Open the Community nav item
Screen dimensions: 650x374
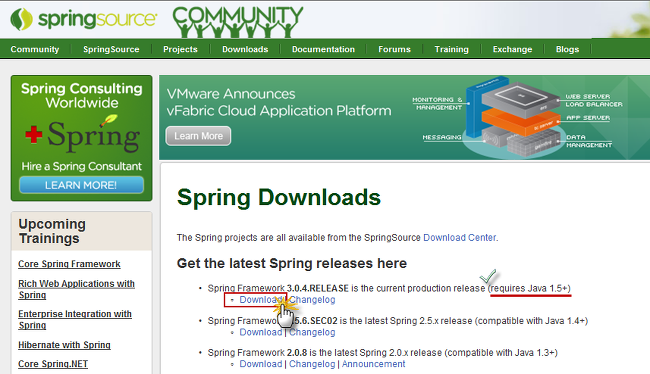(35, 49)
